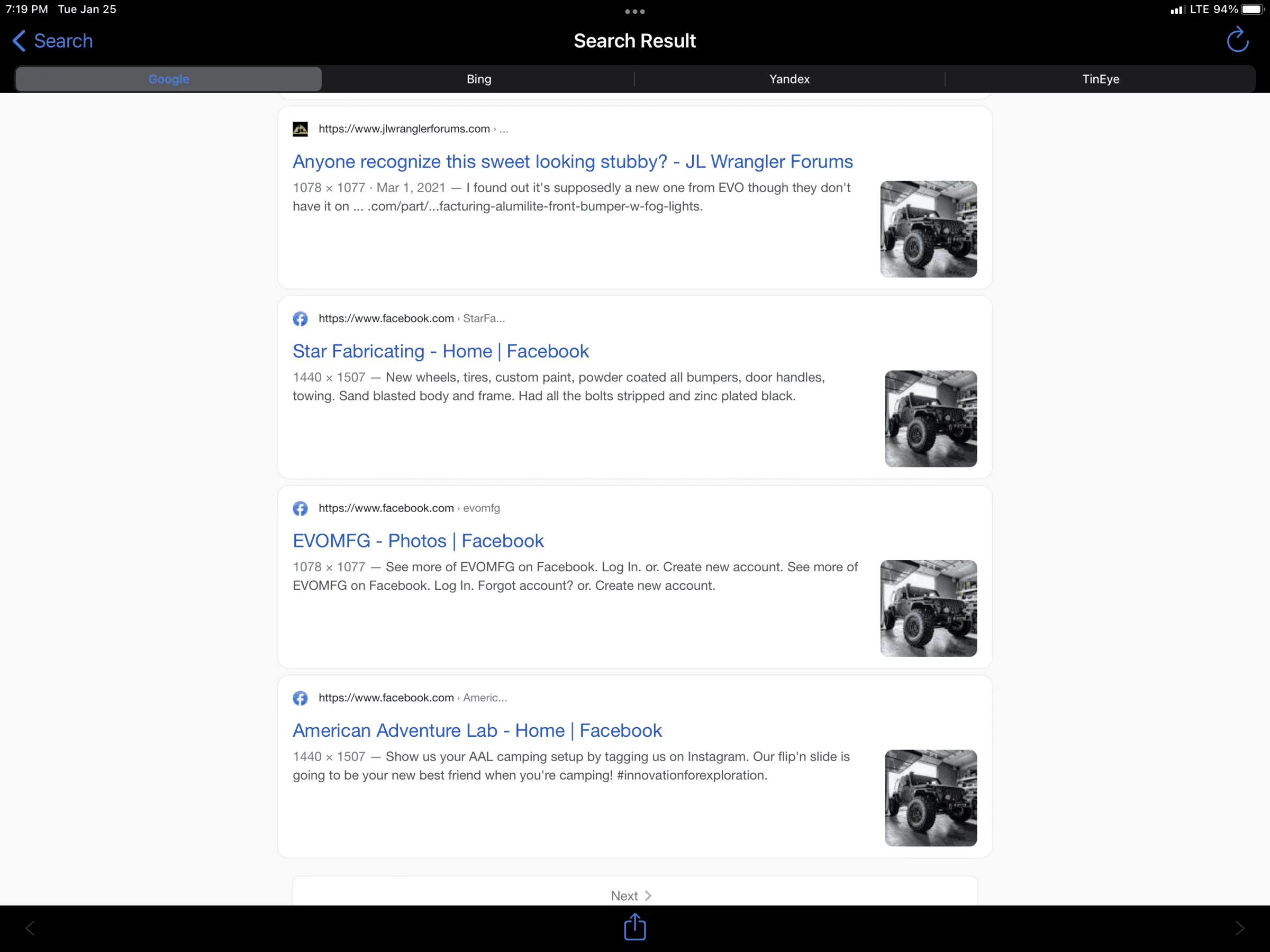Open the JL Wrangler Forums stubby result
The width and height of the screenshot is (1270, 952).
click(573, 161)
